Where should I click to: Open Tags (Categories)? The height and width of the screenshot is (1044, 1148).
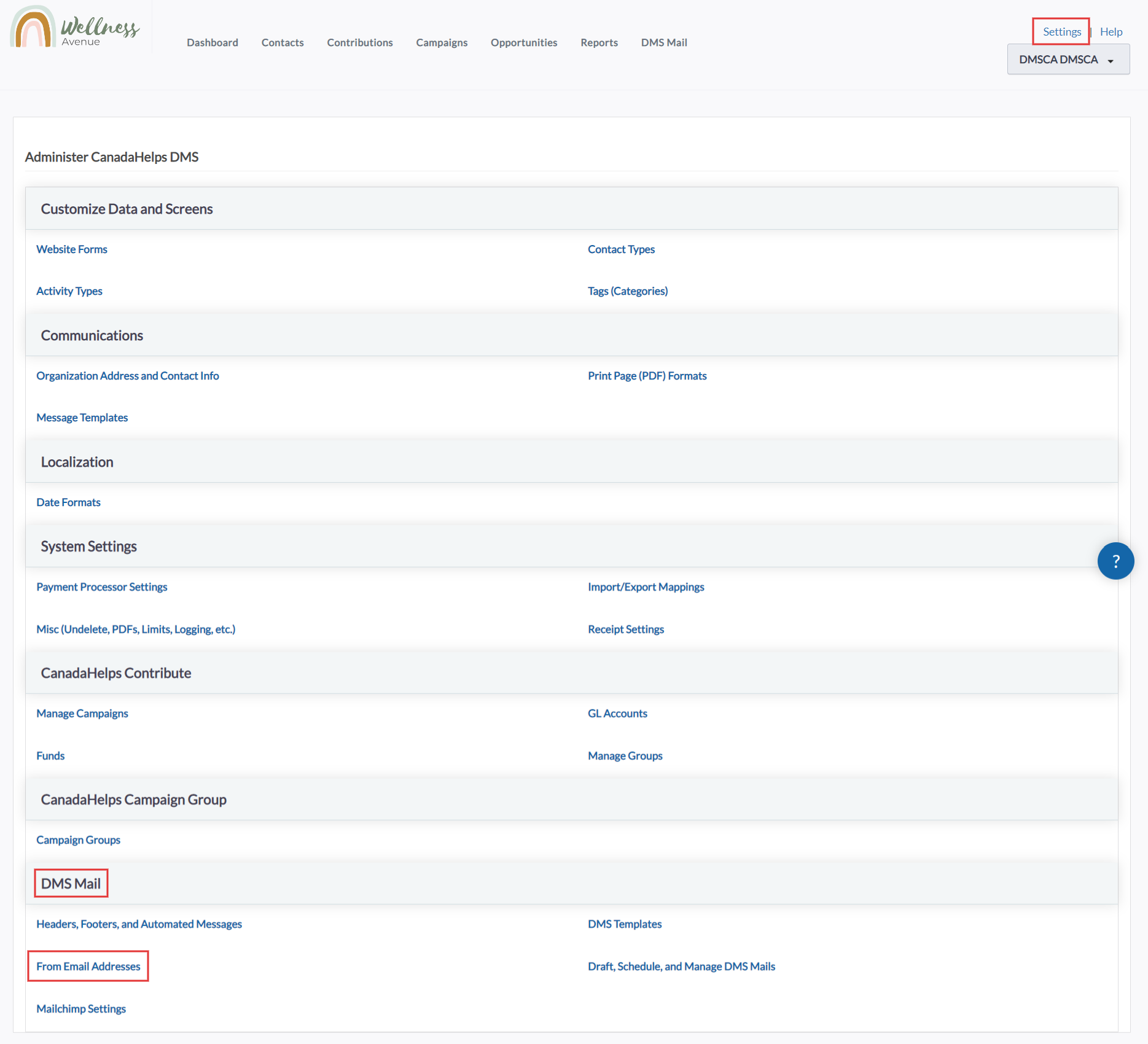click(x=628, y=291)
